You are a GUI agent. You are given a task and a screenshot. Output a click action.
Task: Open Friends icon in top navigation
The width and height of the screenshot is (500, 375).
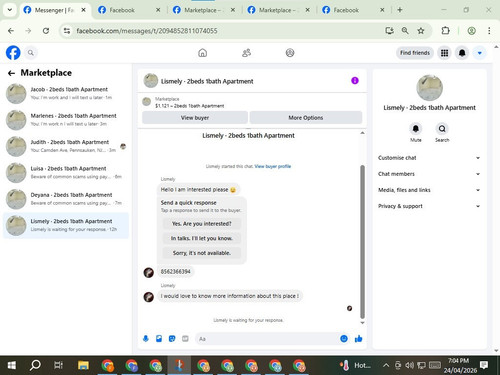246,53
